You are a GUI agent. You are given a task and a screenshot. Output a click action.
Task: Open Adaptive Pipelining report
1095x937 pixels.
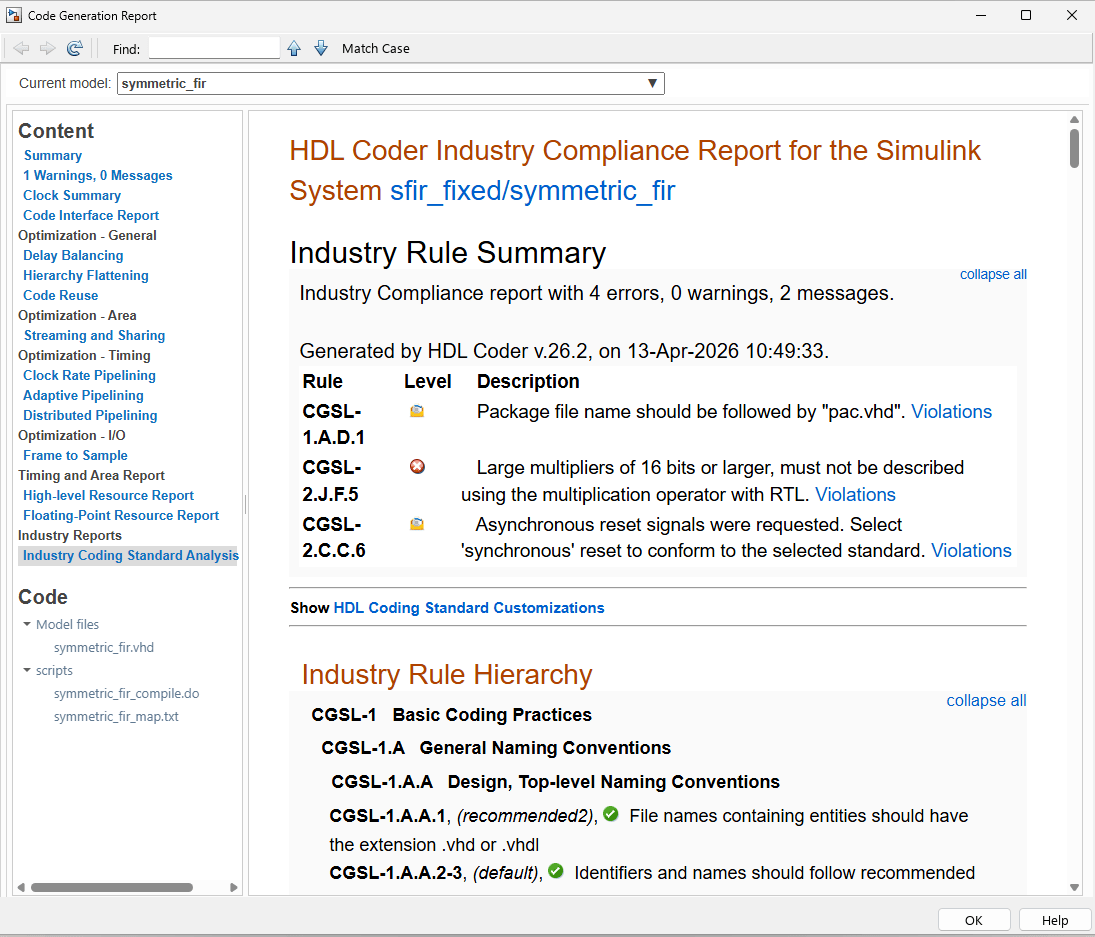pyautogui.click(x=83, y=395)
